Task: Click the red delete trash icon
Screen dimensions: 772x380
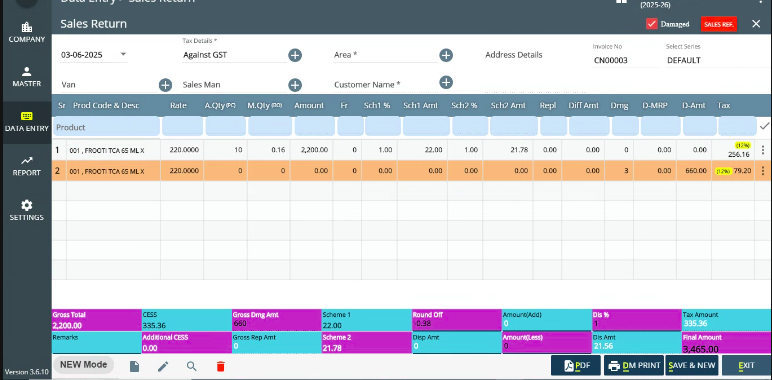Action: pos(221,366)
